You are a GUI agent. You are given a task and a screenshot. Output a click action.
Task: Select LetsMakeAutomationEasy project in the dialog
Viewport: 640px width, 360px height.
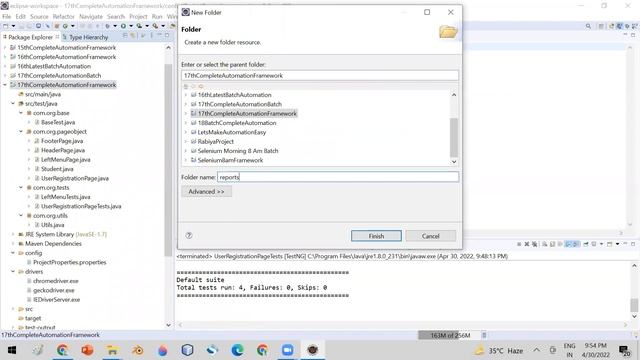click(x=231, y=132)
